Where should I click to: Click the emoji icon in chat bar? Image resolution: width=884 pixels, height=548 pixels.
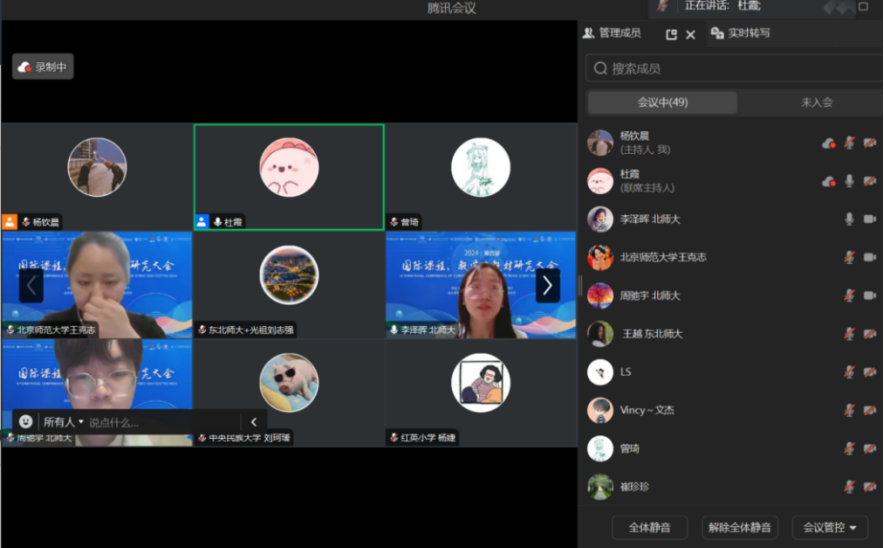click(26, 422)
